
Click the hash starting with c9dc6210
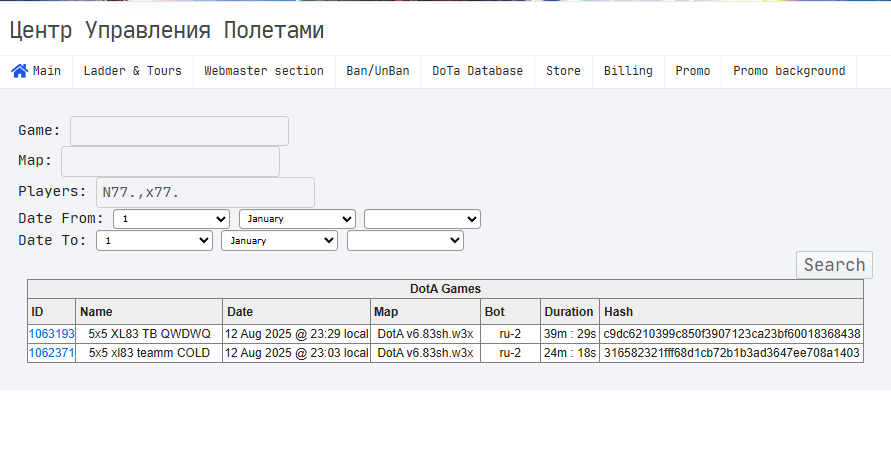[732, 334]
